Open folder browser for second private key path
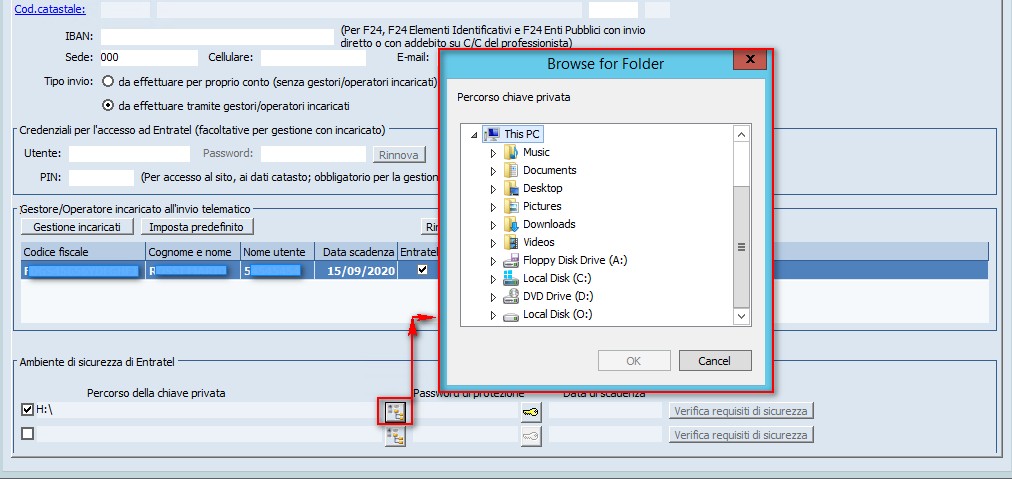This screenshot has width=1012, height=479. [x=394, y=436]
